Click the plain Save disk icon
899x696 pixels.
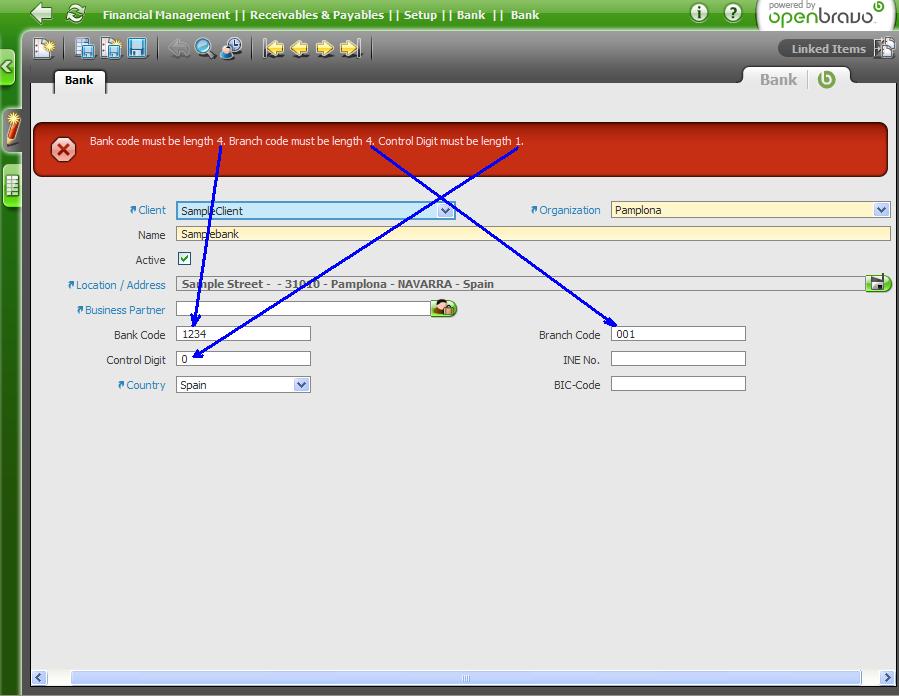click(137, 48)
